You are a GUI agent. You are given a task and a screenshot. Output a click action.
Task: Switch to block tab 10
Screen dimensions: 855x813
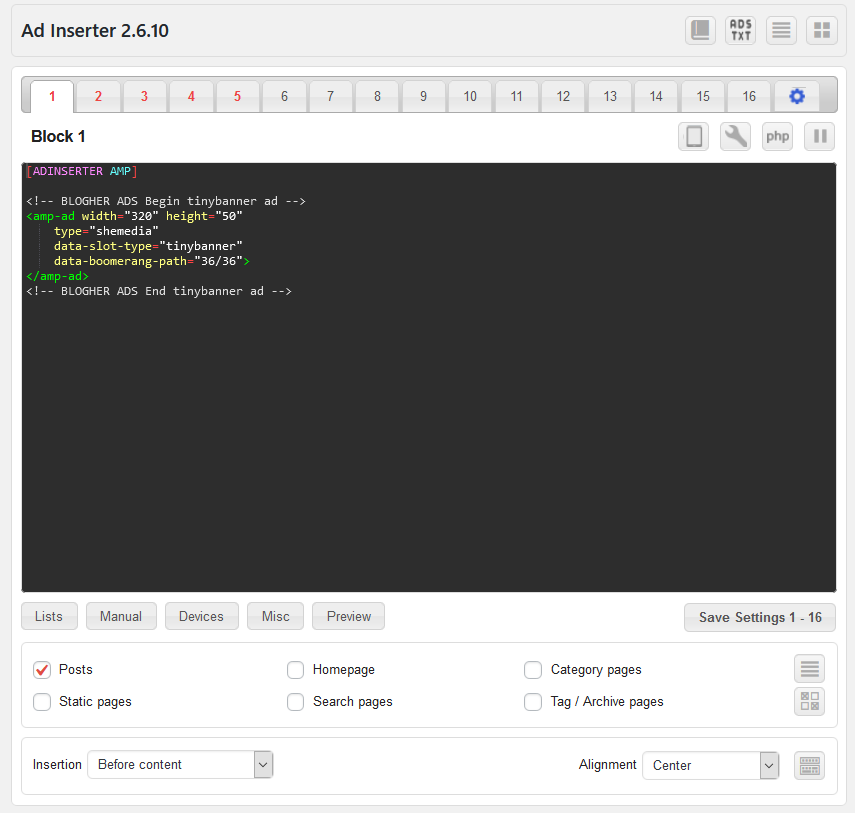pos(470,97)
